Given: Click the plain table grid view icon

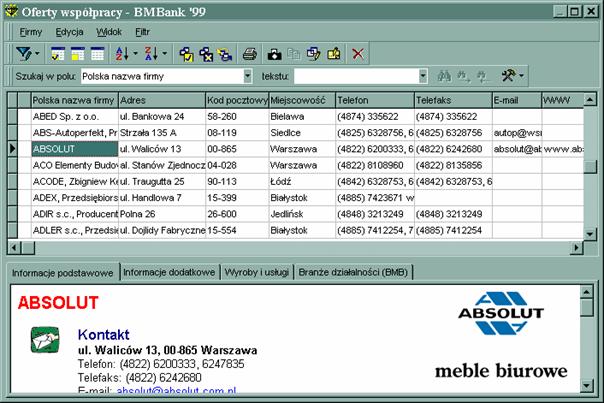Looking at the screenshot, I should click(x=97, y=54).
